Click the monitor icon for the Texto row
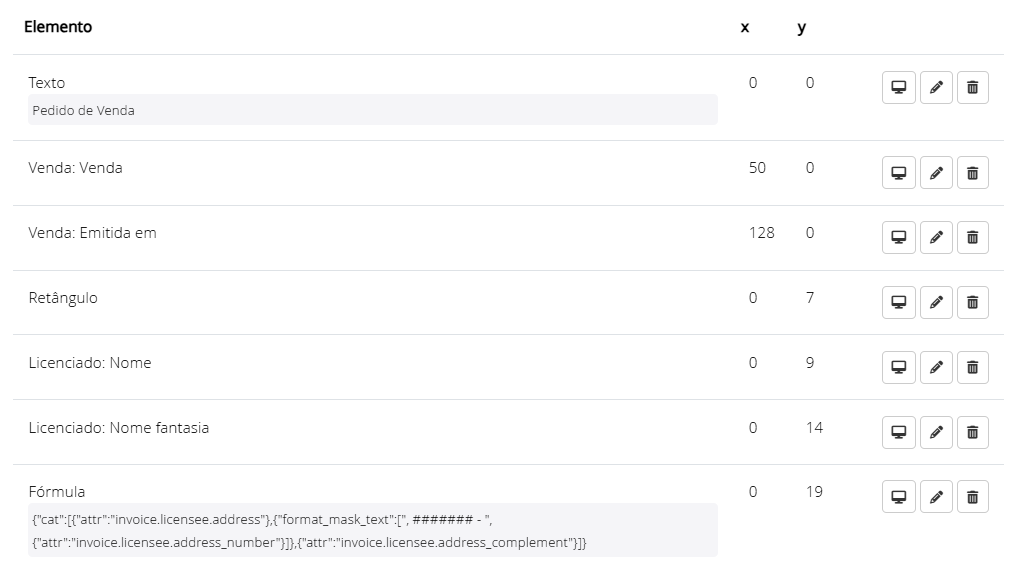 tap(898, 88)
